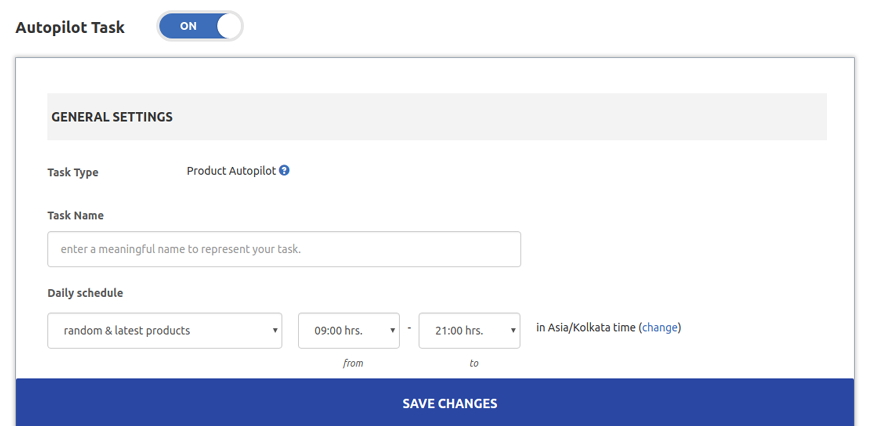872x426 pixels.
Task: Focus the Task Name input field
Action: click(x=284, y=249)
